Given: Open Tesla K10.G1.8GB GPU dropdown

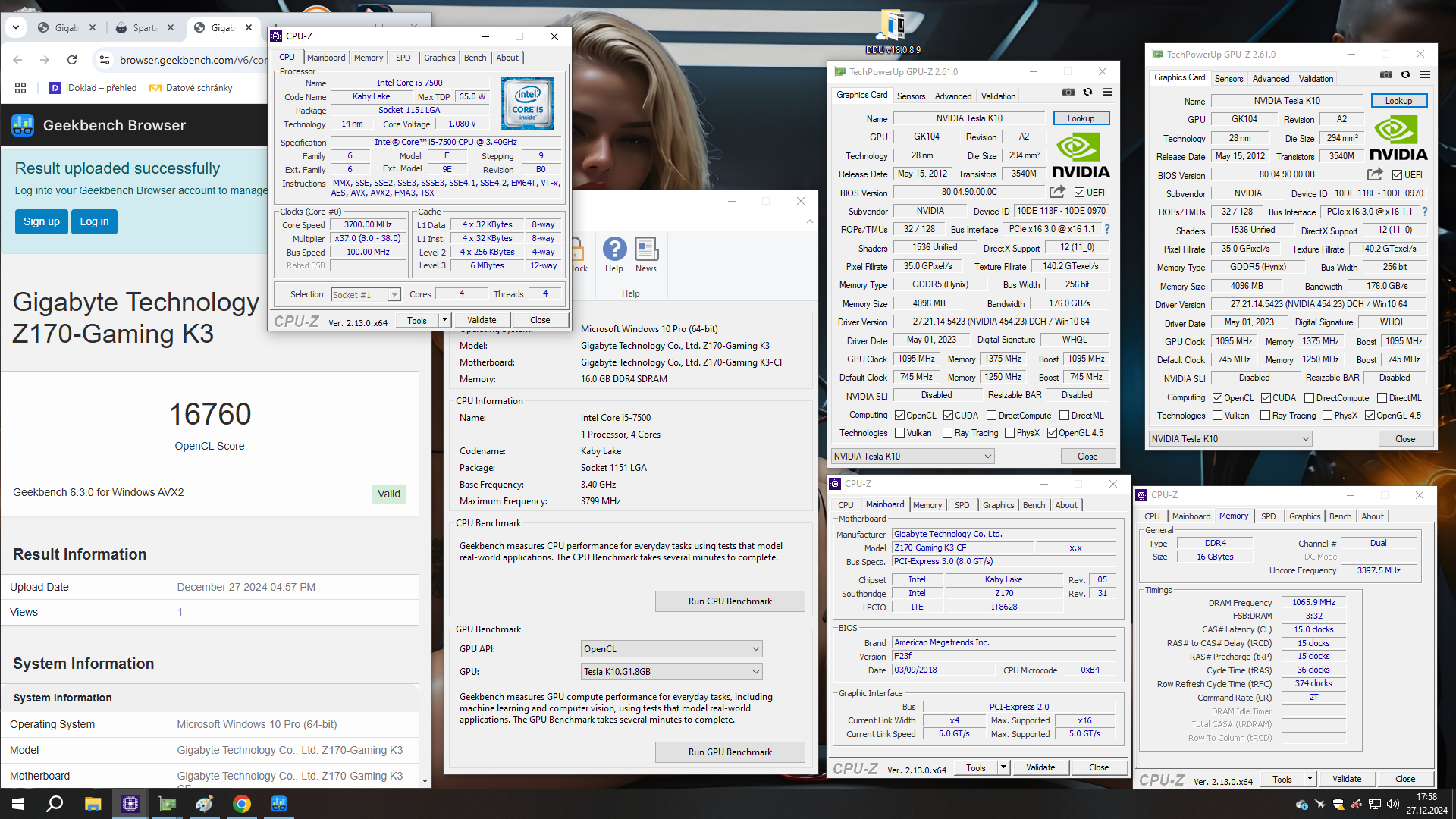Looking at the screenshot, I should (671, 672).
